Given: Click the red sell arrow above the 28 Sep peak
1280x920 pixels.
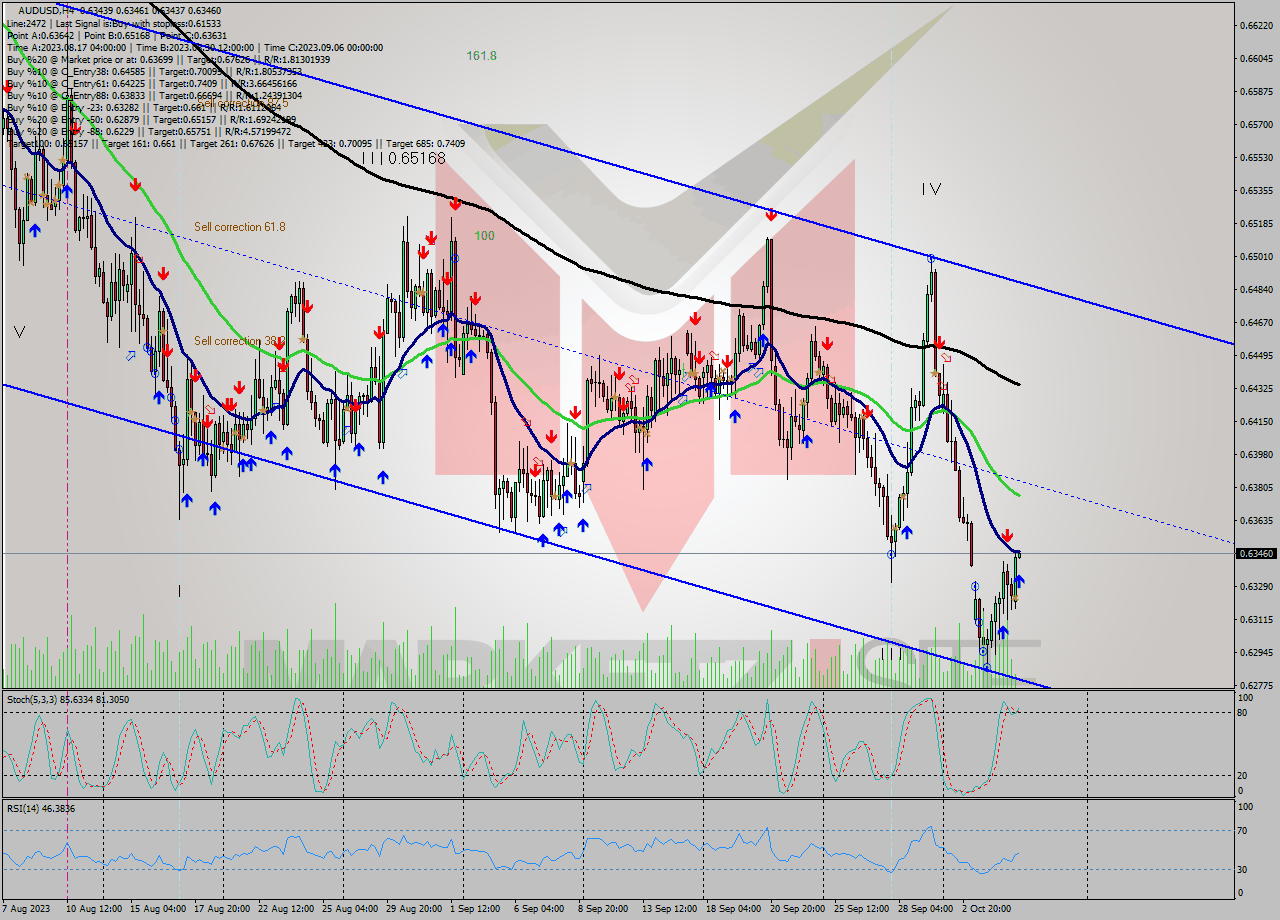Looking at the screenshot, I should [940, 344].
